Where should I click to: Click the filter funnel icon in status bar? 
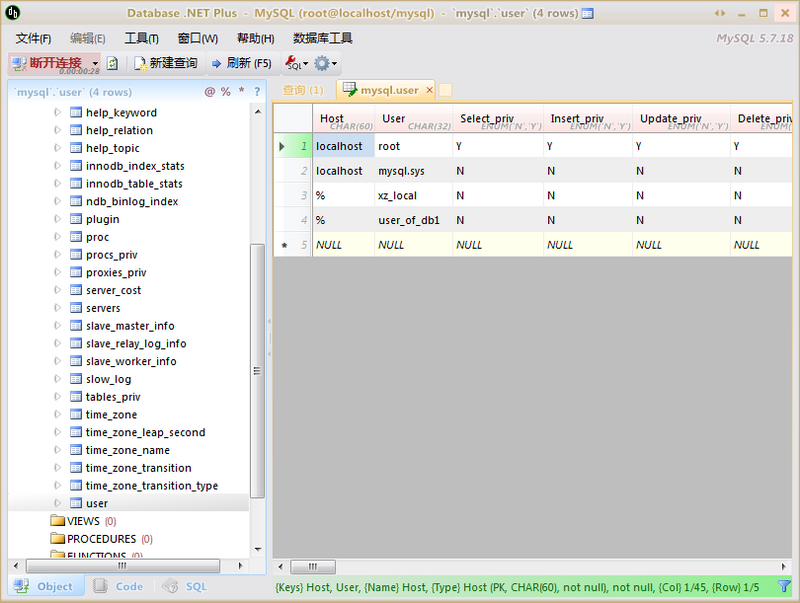pos(784,587)
